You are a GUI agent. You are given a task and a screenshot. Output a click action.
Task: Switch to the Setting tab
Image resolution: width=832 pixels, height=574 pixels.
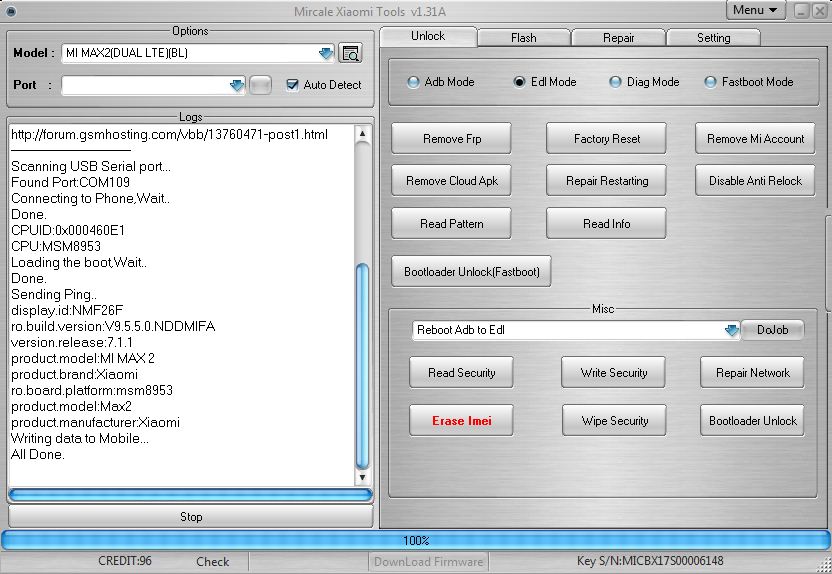(713, 38)
